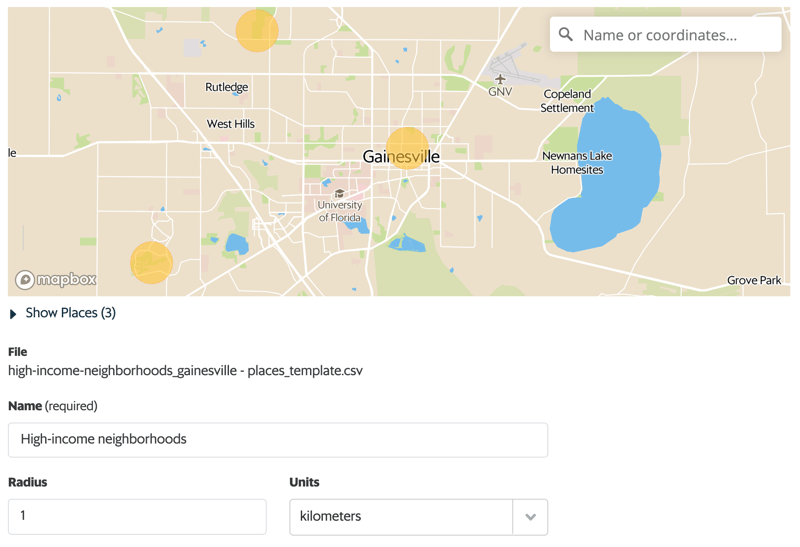Click the Grove Park map label
The width and height of the screenshot is (800, 547).
(754, 280)
